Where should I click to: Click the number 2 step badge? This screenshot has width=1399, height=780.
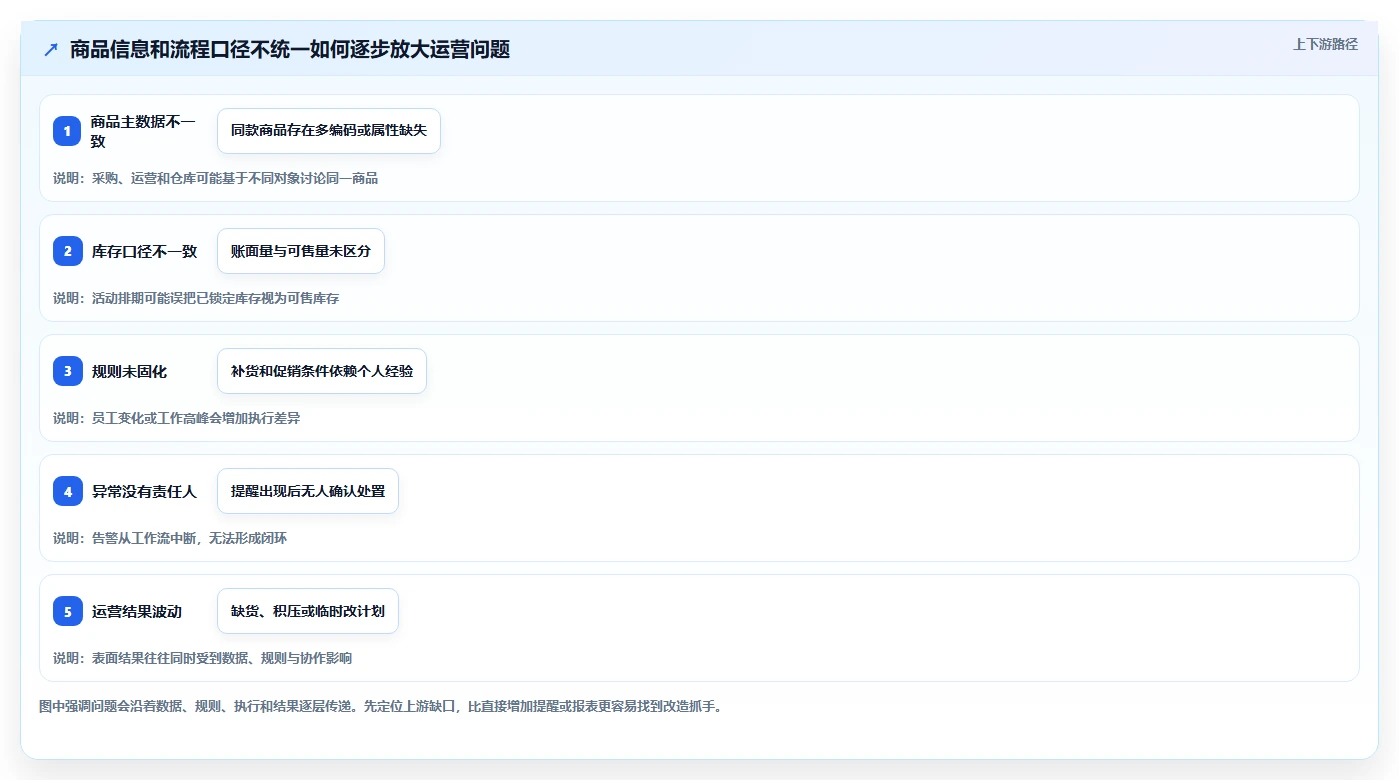(x=68, y=251)
